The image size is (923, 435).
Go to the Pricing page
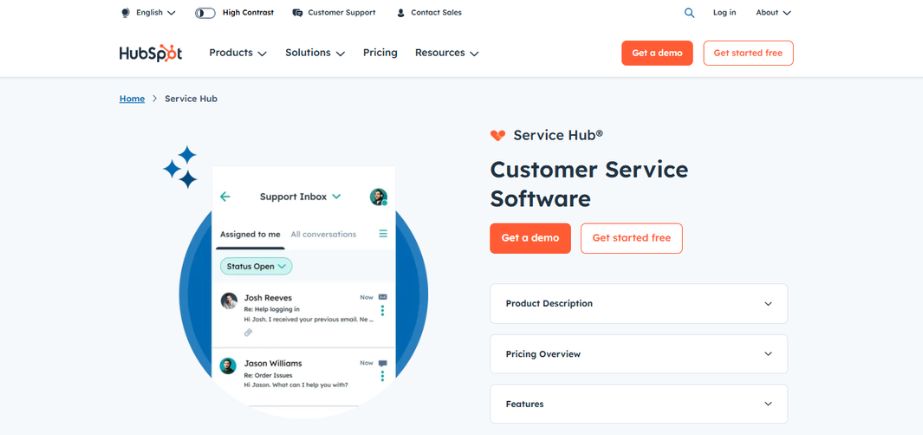point(380,53)
